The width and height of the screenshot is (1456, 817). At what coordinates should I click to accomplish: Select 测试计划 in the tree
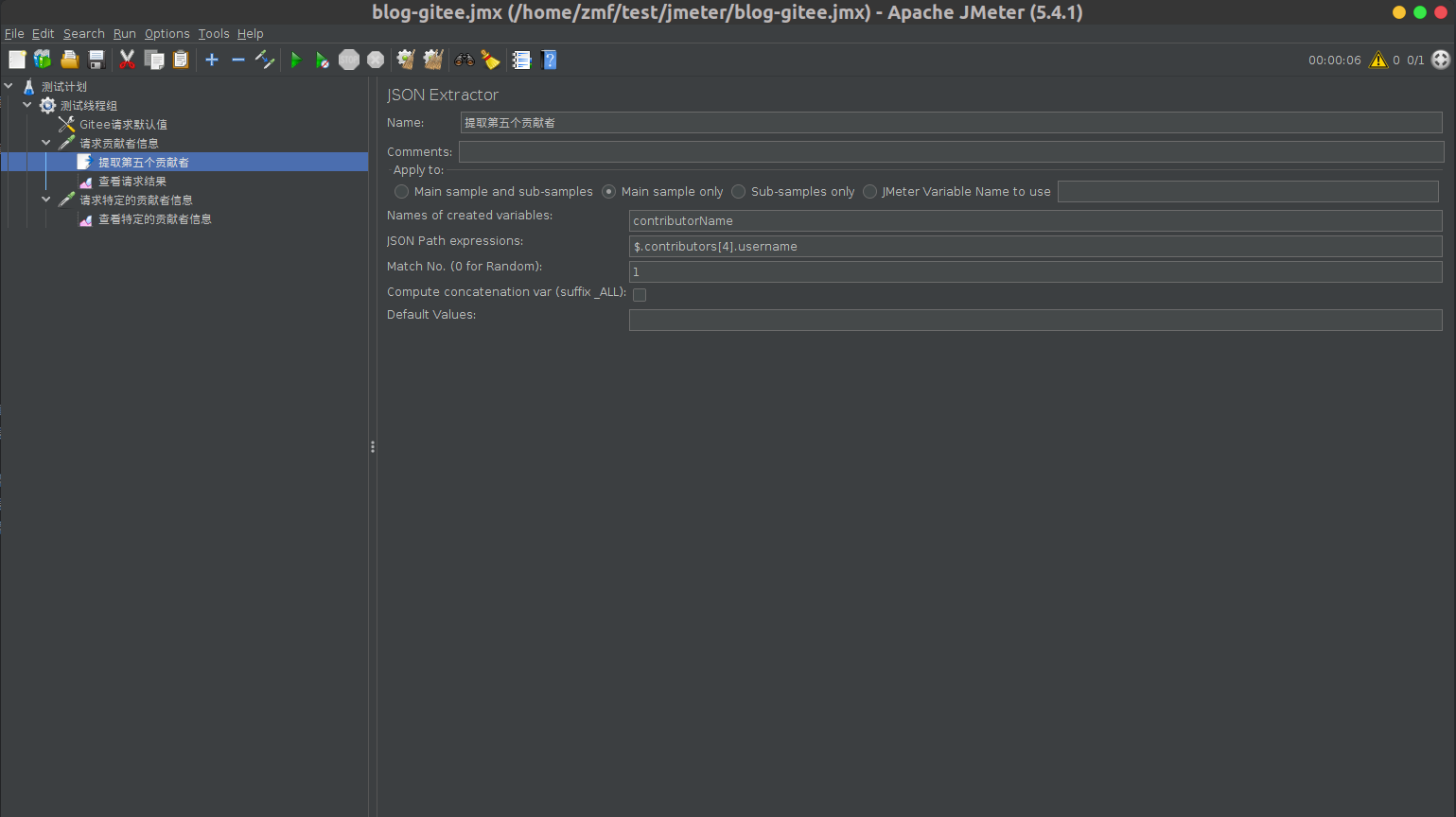(64, 86)
